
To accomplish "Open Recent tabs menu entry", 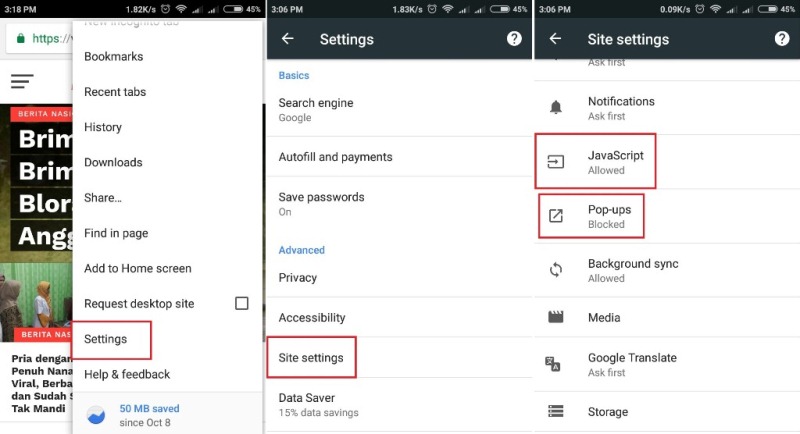I will (167, 92).
